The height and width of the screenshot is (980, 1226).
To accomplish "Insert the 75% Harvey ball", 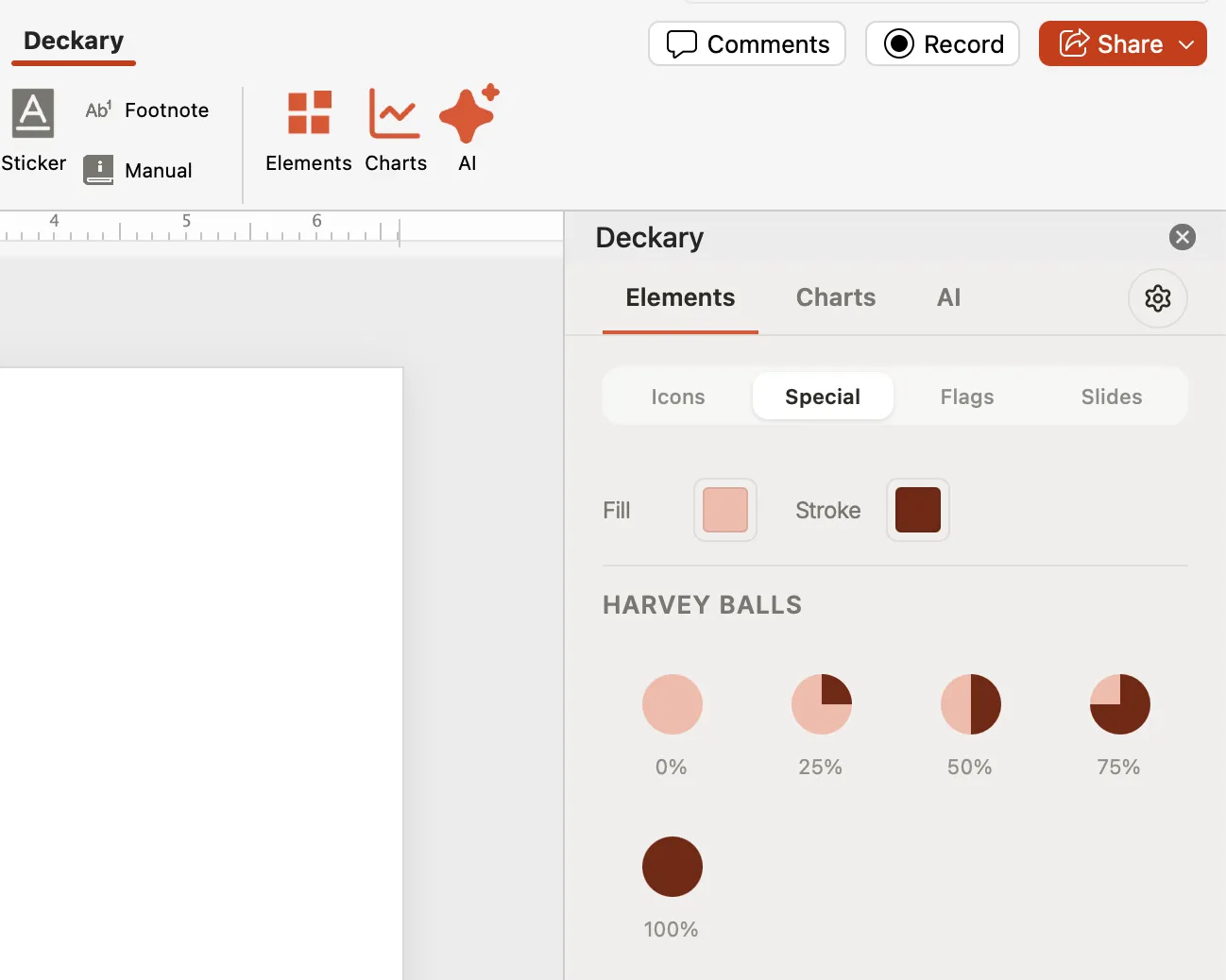I will (1119, 703).
